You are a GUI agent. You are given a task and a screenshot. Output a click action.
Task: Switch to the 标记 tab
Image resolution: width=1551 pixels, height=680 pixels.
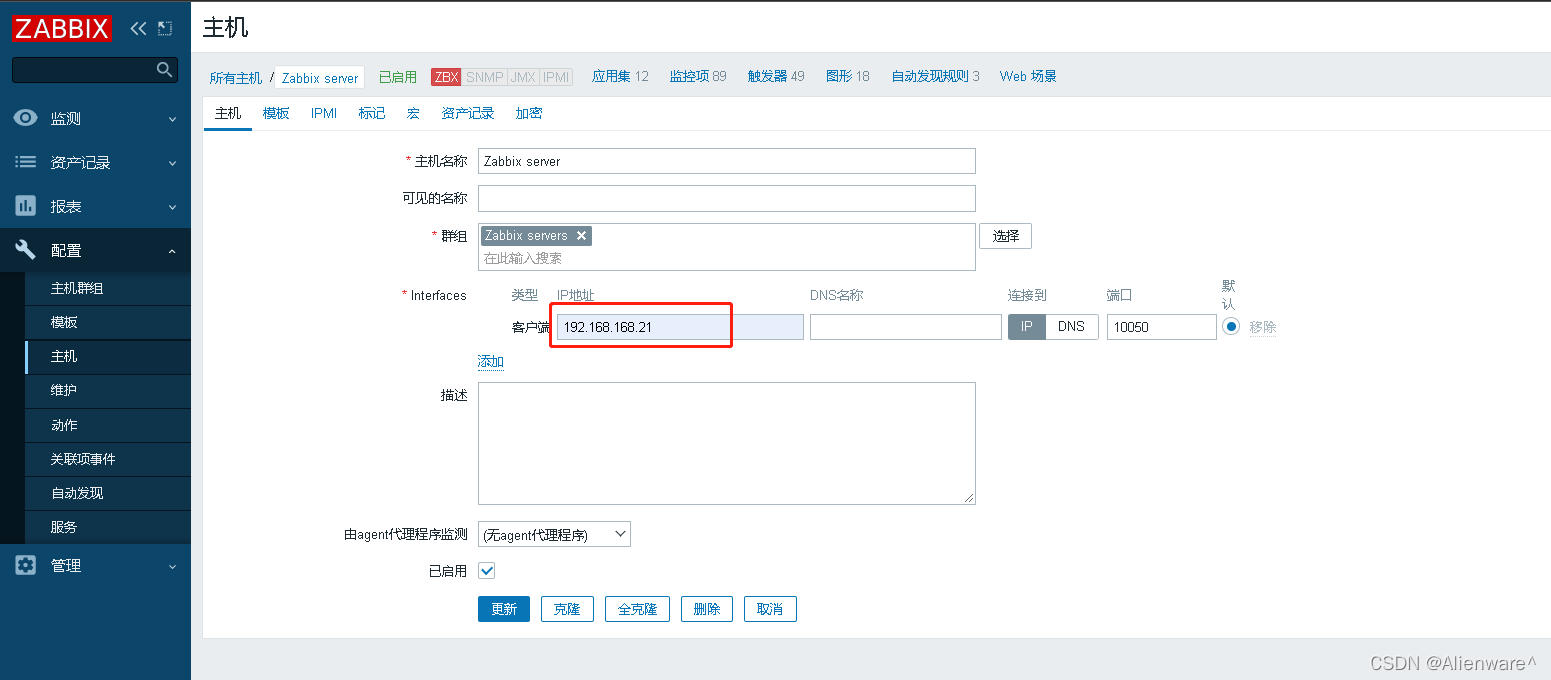coord(372,113)
